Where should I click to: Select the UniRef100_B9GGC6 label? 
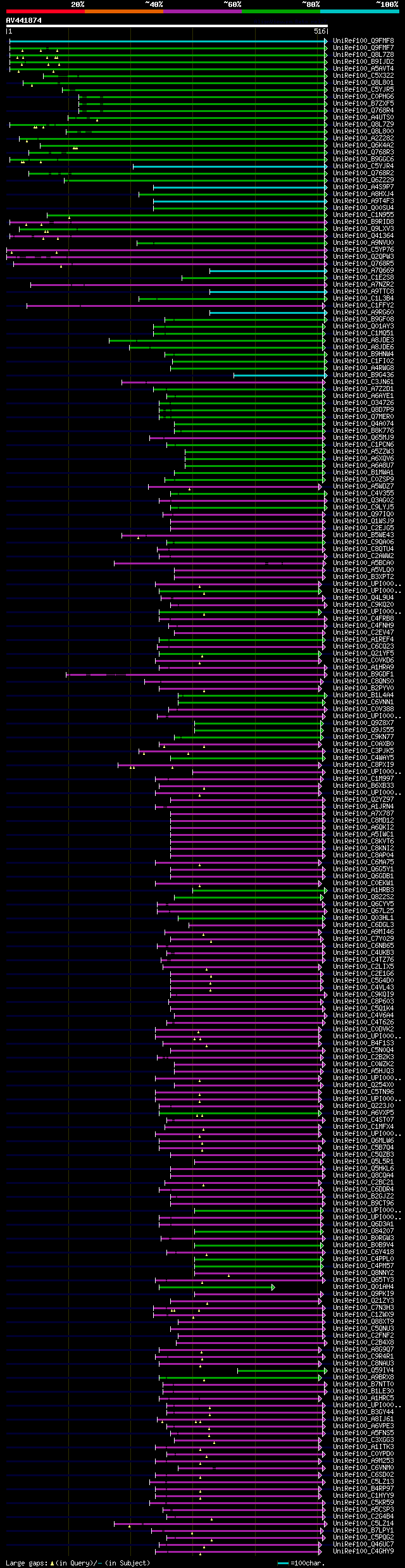[363, 159]
